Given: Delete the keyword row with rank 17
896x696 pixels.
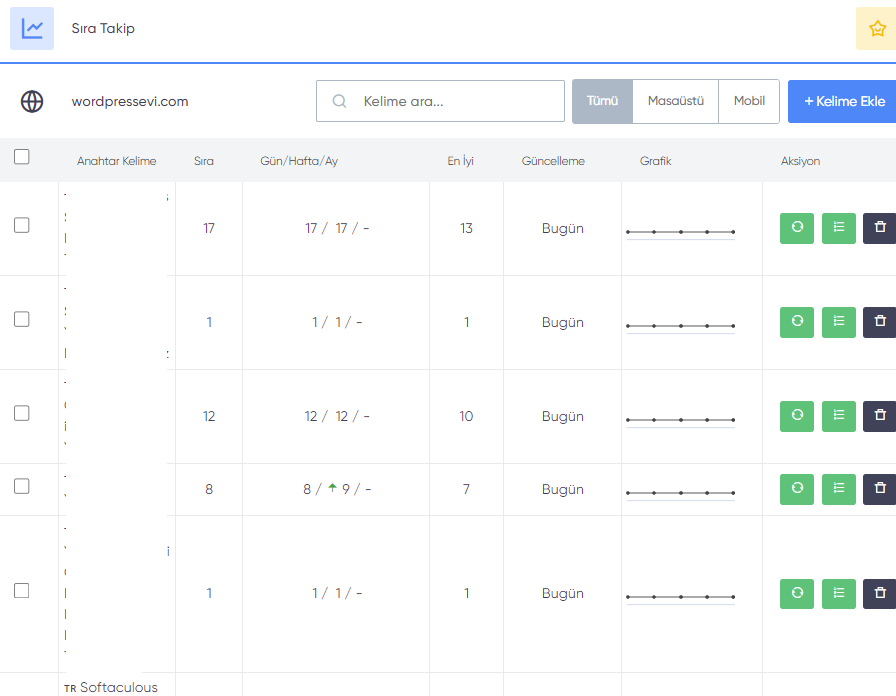Looking at the screenshot, I should coord(879,228).
